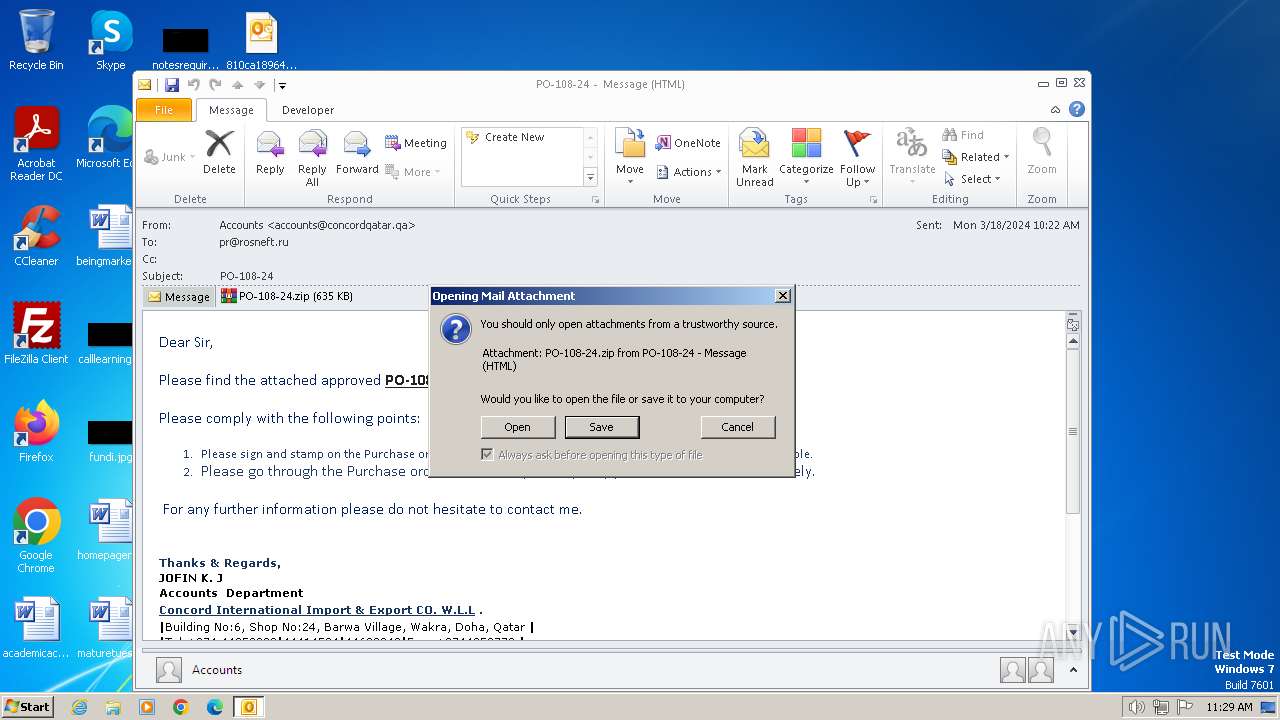Open the Categorize color menu
Image resolution: width=1280 pixels, height=720 pixels.
point(806,158)
